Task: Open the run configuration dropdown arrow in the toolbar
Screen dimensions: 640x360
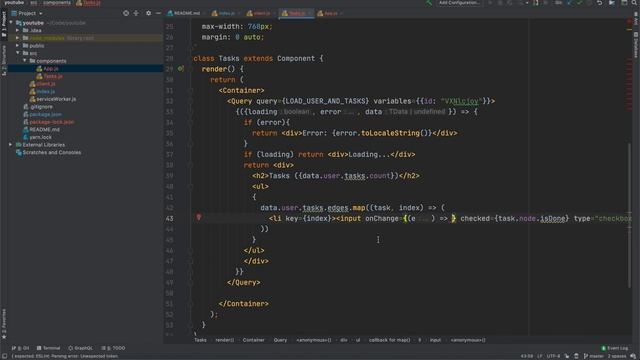Action: (527, 3)
